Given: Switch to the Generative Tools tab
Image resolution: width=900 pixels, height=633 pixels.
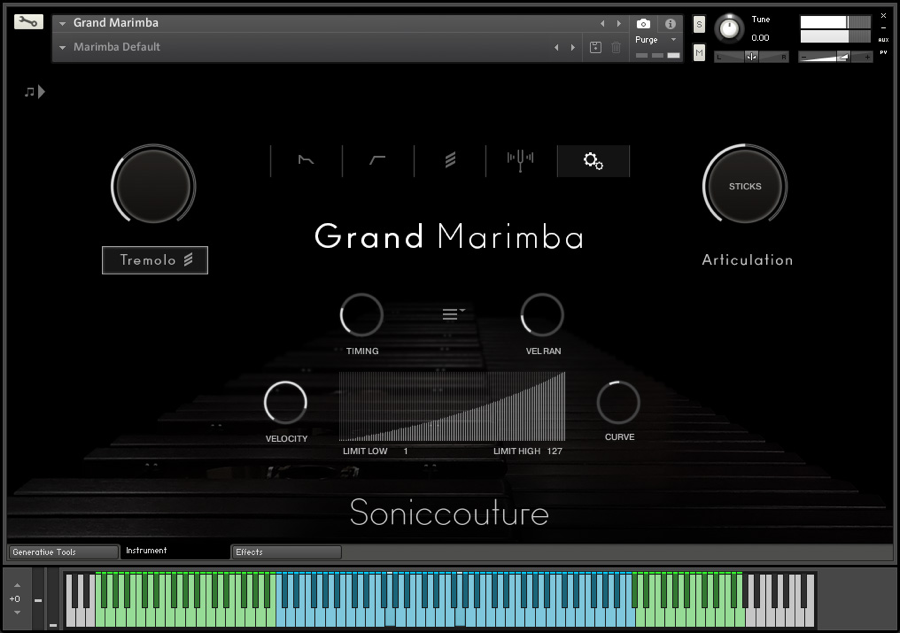Looking at the screenshot, I should tap(63, 552).
